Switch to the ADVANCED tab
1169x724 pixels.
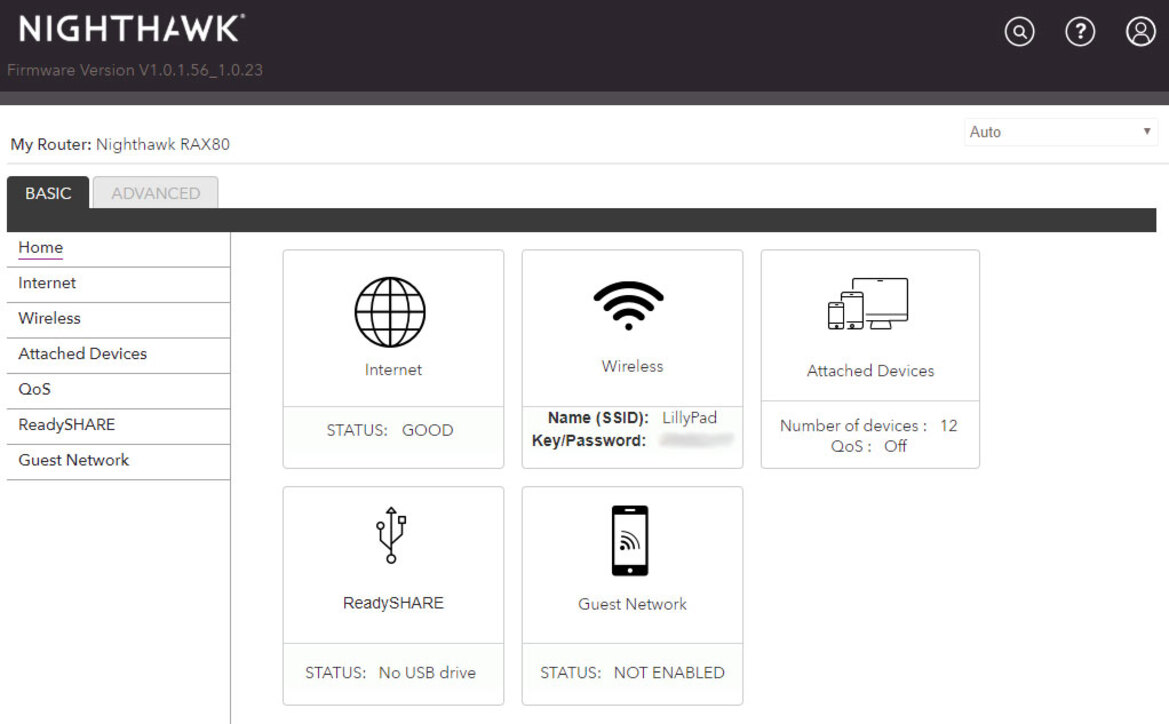[155, 193]
